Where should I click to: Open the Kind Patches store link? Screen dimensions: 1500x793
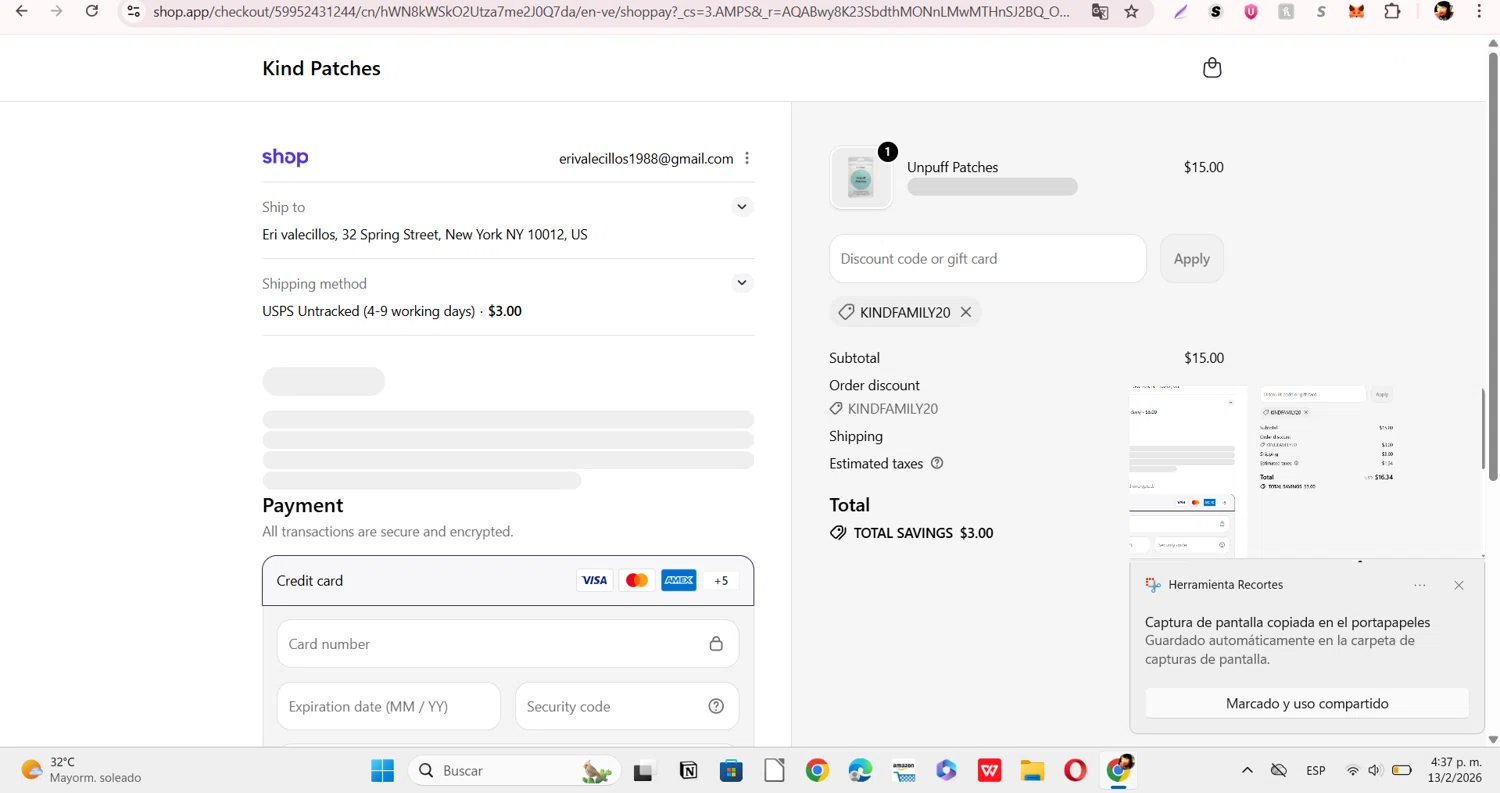tap(321, 68)
